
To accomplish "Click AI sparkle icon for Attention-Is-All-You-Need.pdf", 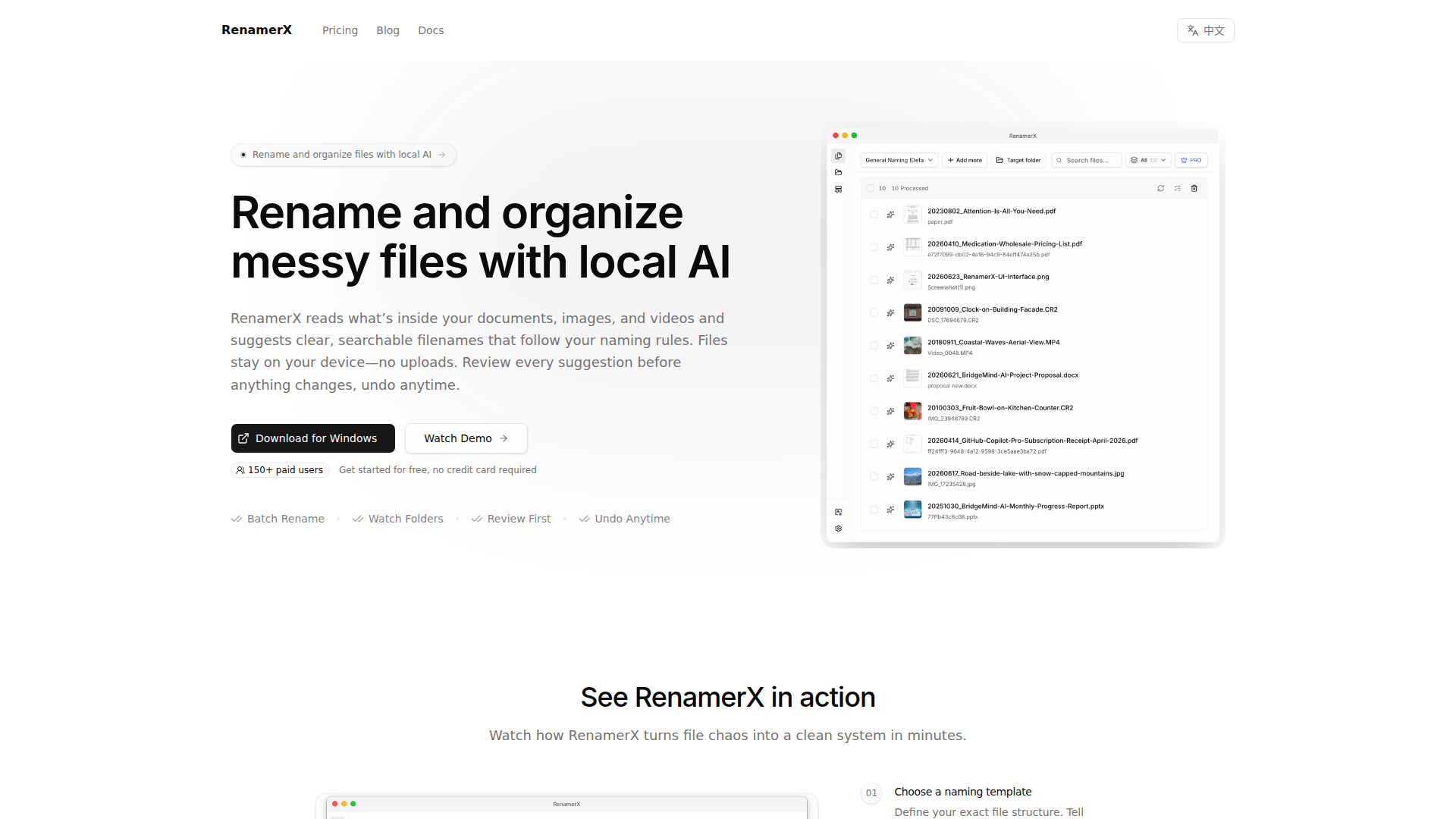I will pyautogui.click(x=890, y=215).
